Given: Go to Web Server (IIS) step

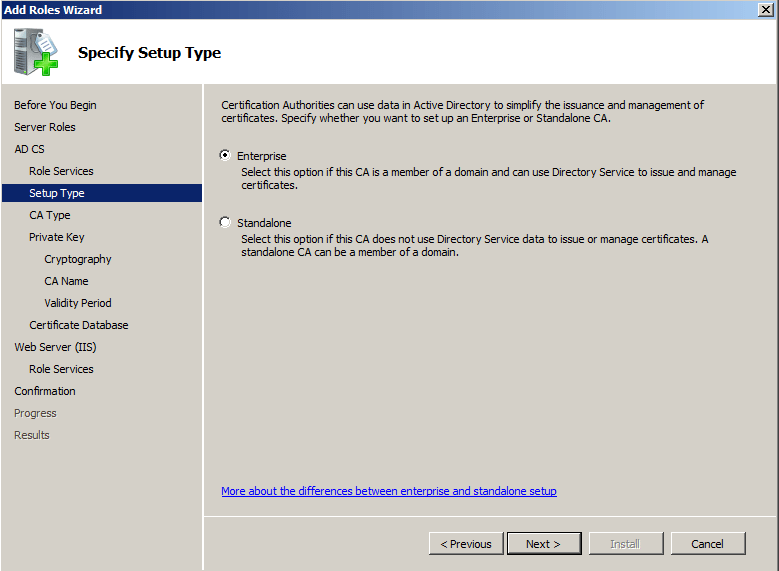Looking at the screenshot, I should click(x=55, y=347).
